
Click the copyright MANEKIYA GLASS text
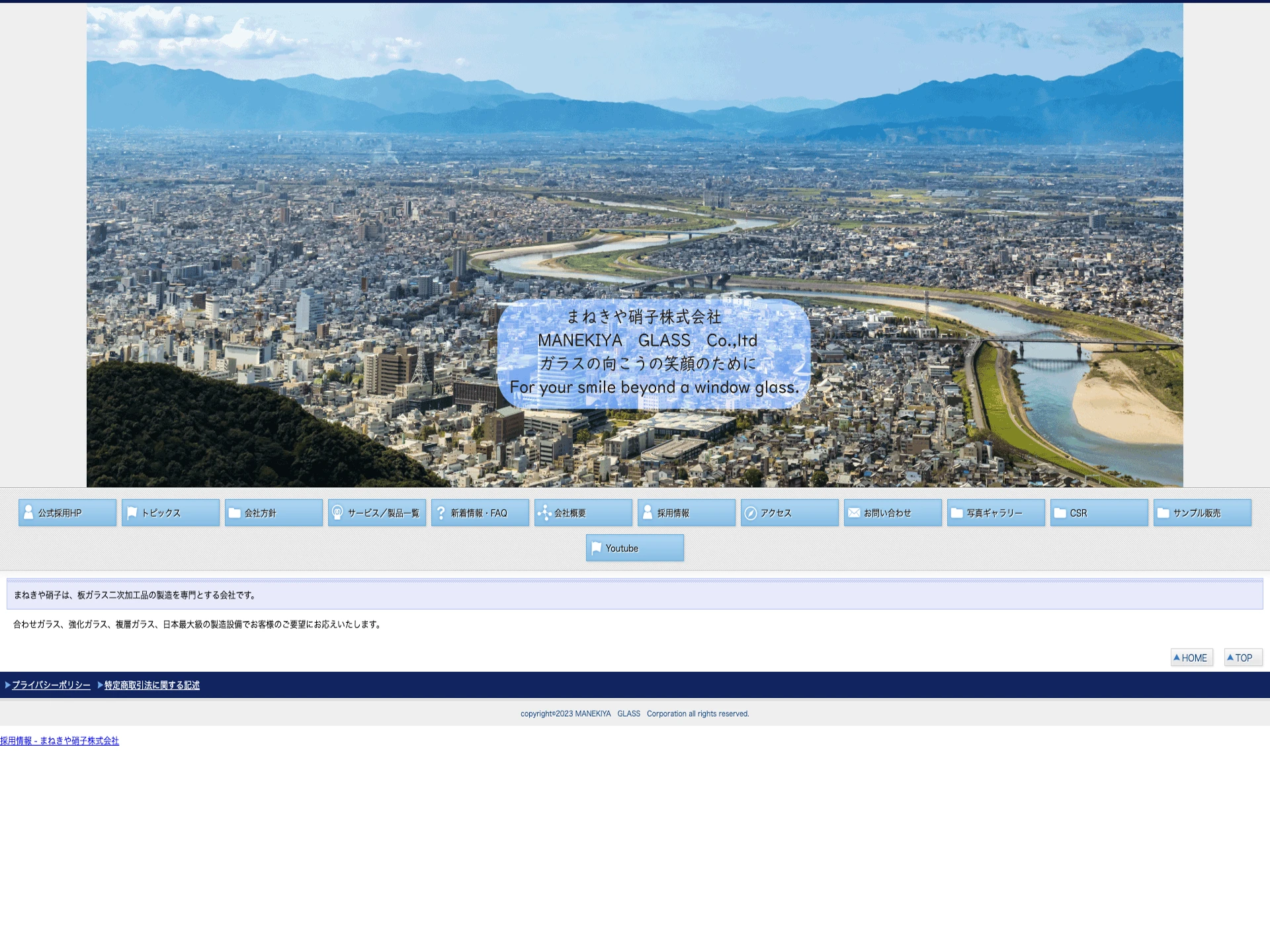coord(634,713)
